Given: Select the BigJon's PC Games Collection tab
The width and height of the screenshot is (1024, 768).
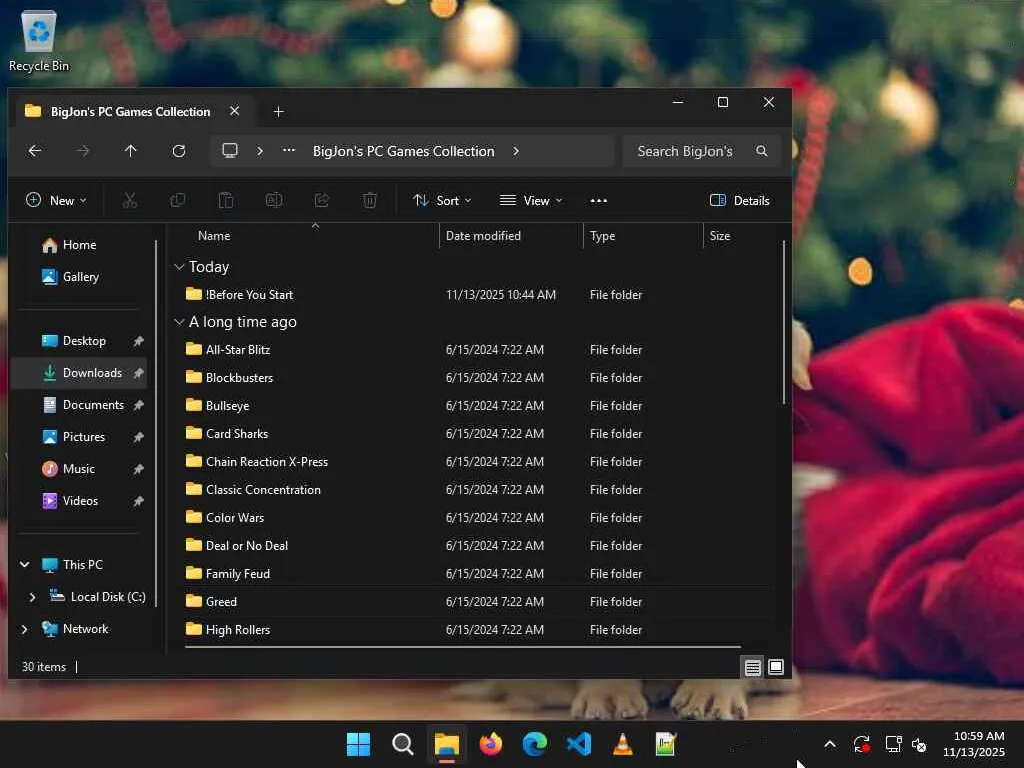Looking at the screenshot, I should tap(131, 112).
